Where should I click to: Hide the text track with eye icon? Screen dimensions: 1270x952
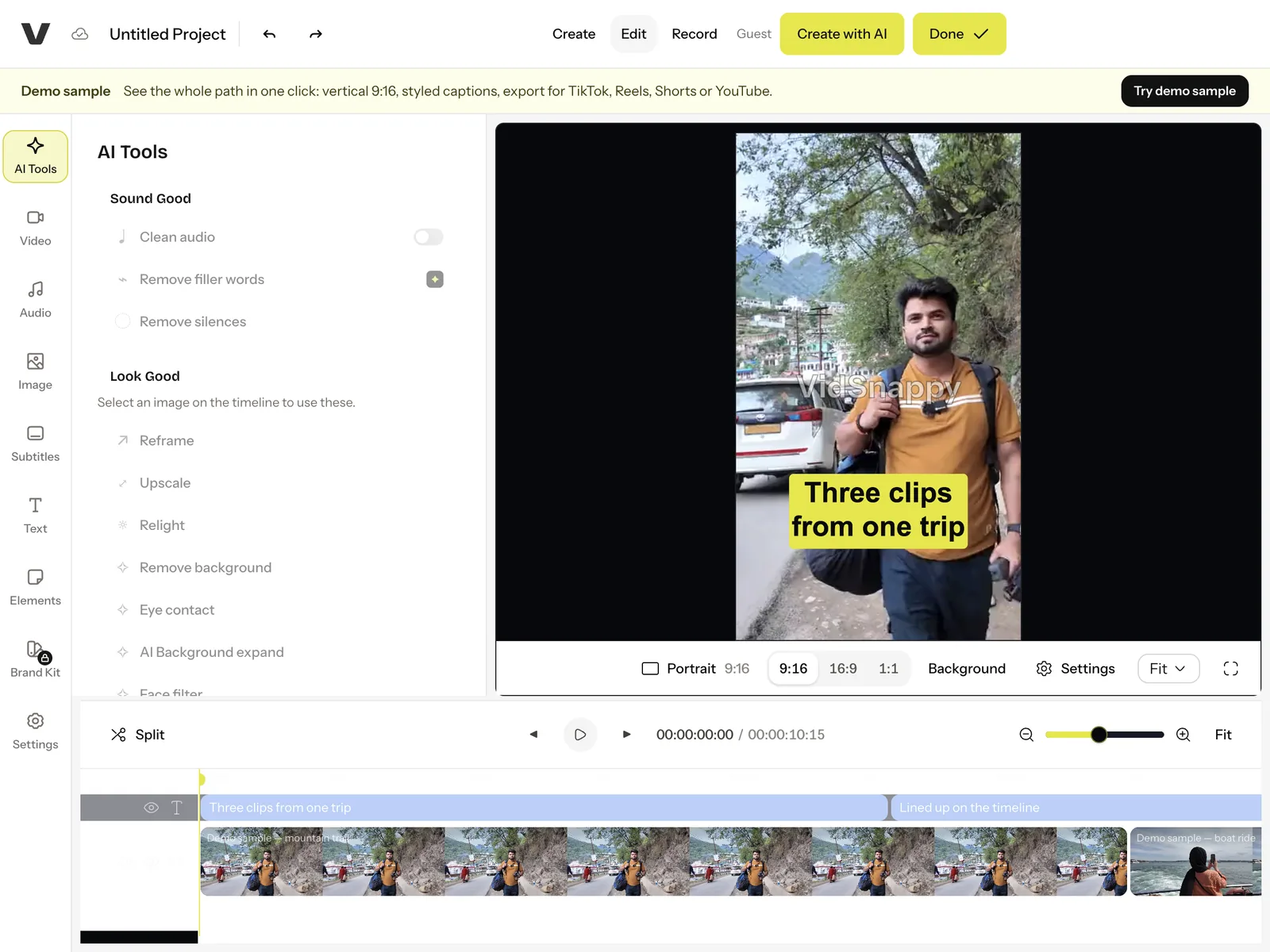click(x=151, y=808)
